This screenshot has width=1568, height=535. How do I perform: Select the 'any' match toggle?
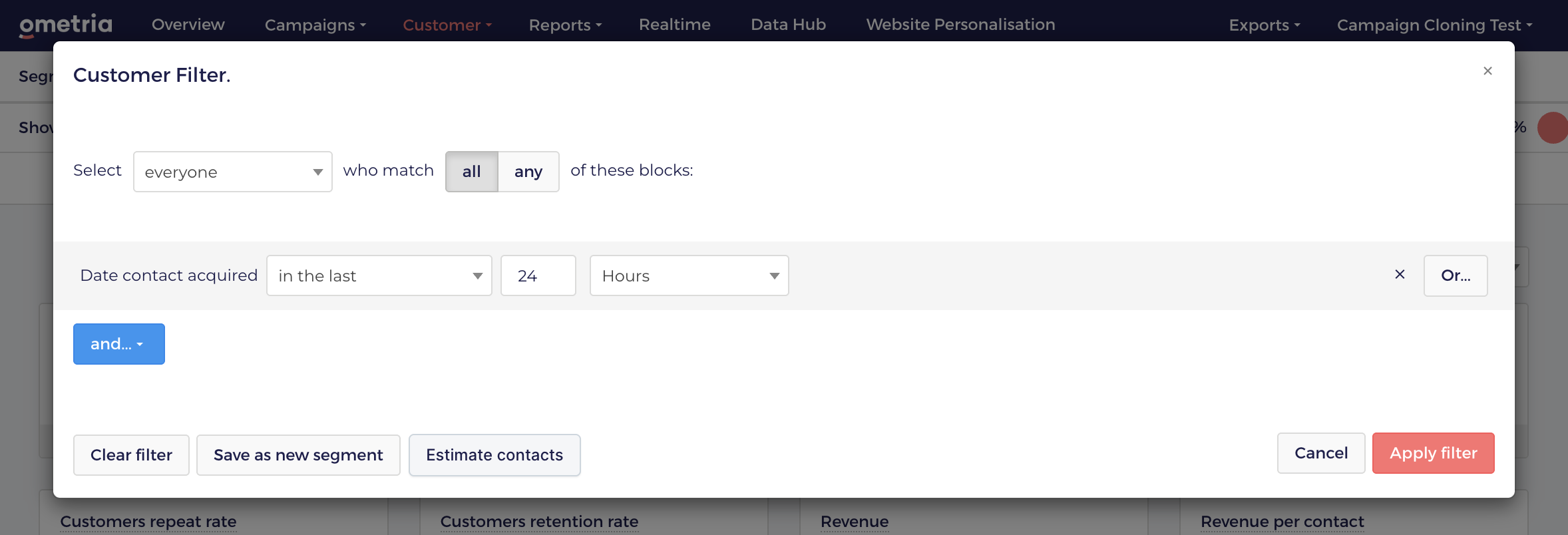pyautogui.click(x=528, y=172)
